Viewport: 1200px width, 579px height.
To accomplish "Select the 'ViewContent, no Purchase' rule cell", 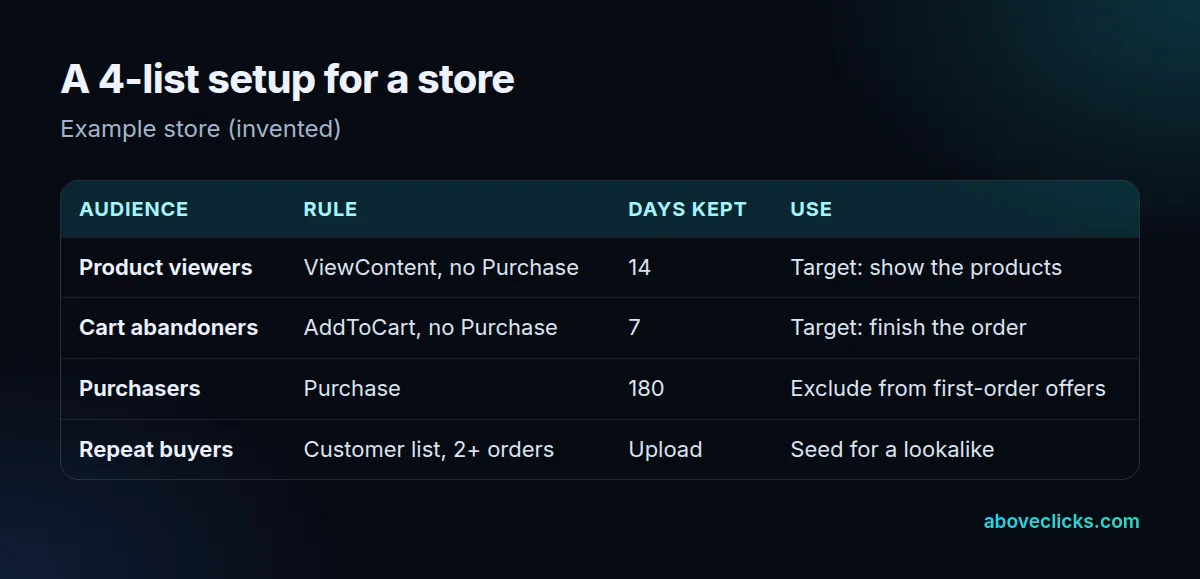I will point(441,268).
